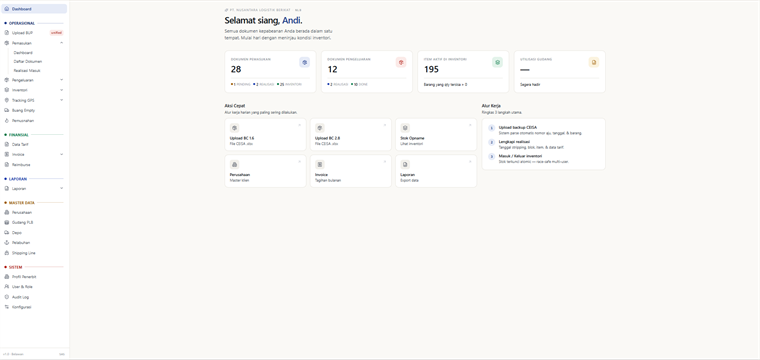Click the home icon beside the highlighted Dashboard item

point(7,9)
